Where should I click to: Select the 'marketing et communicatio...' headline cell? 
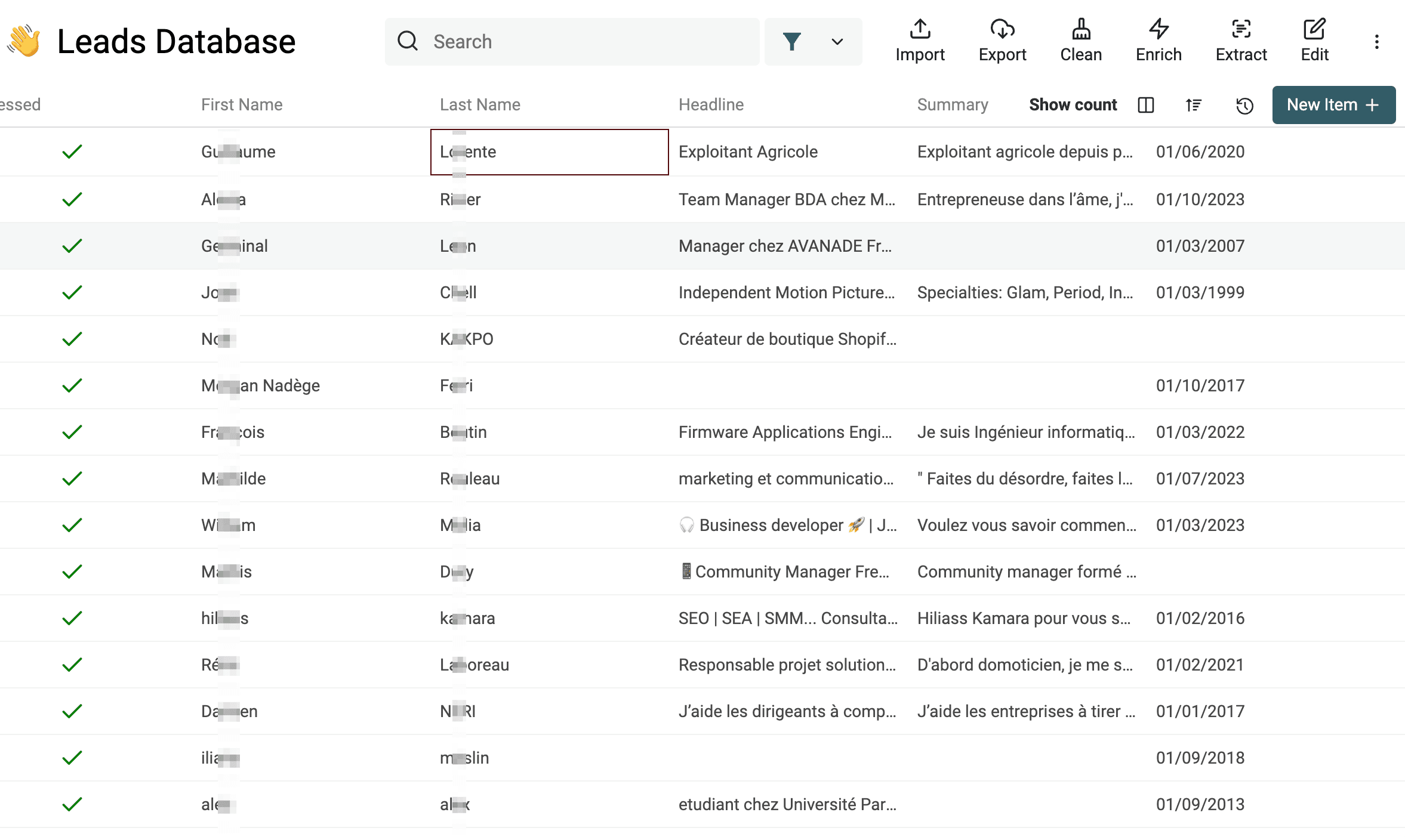click(786, 478)
